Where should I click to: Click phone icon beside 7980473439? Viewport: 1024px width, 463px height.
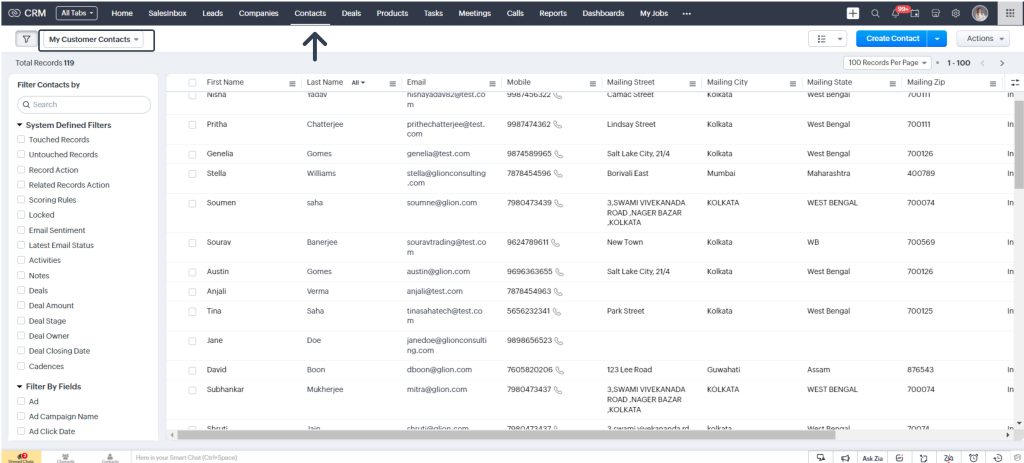pos(559,203)
